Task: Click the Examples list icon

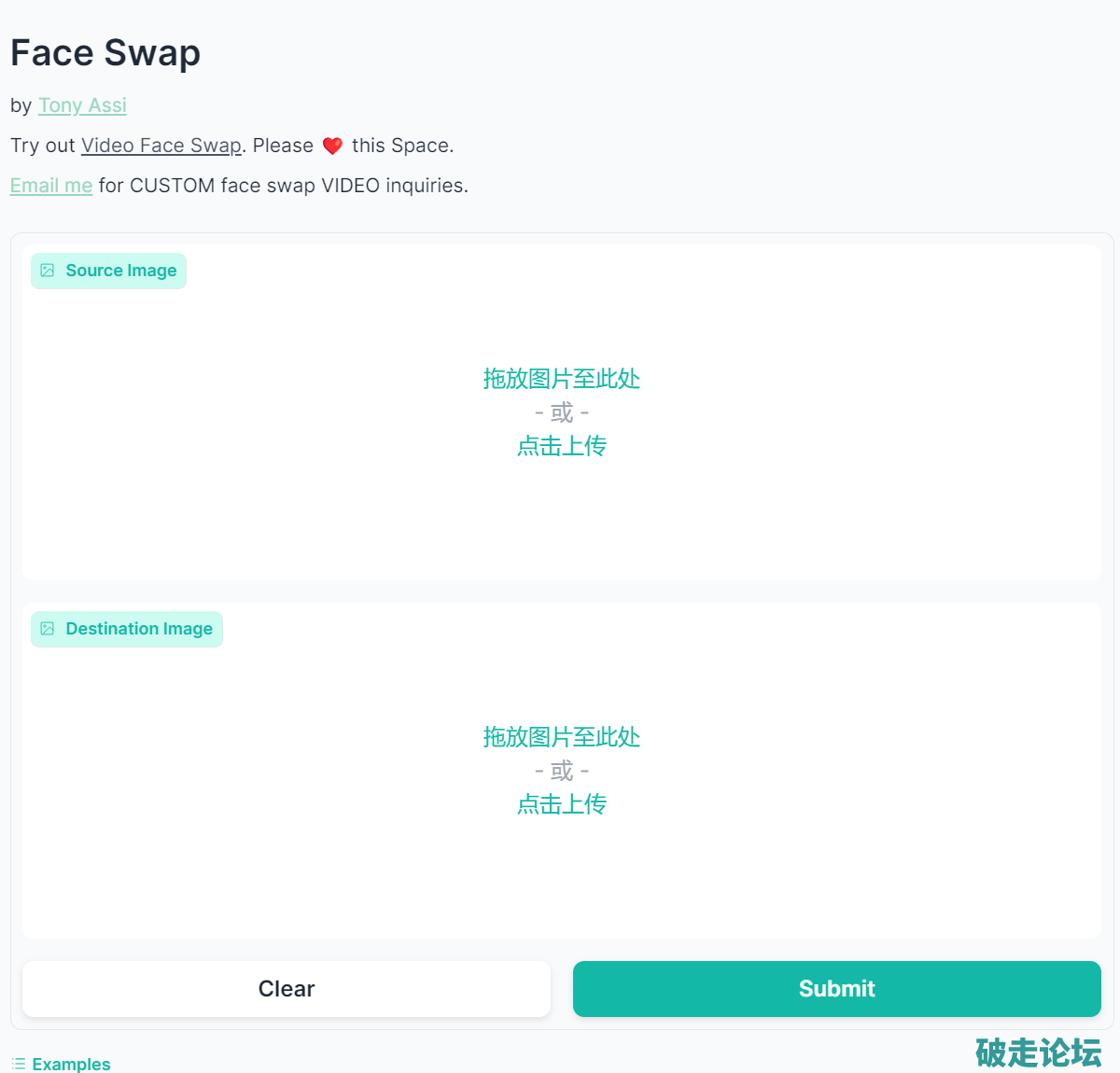Action: pos(19,1064)
